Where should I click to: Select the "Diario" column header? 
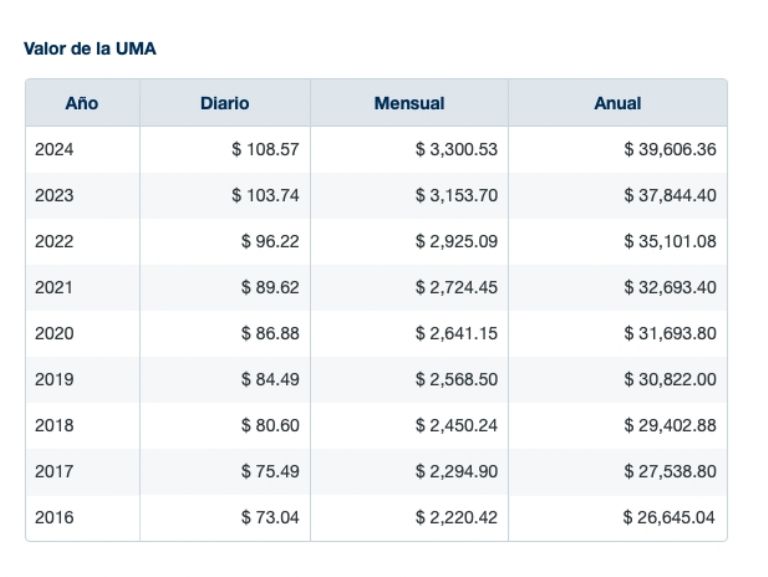[225, 103]
